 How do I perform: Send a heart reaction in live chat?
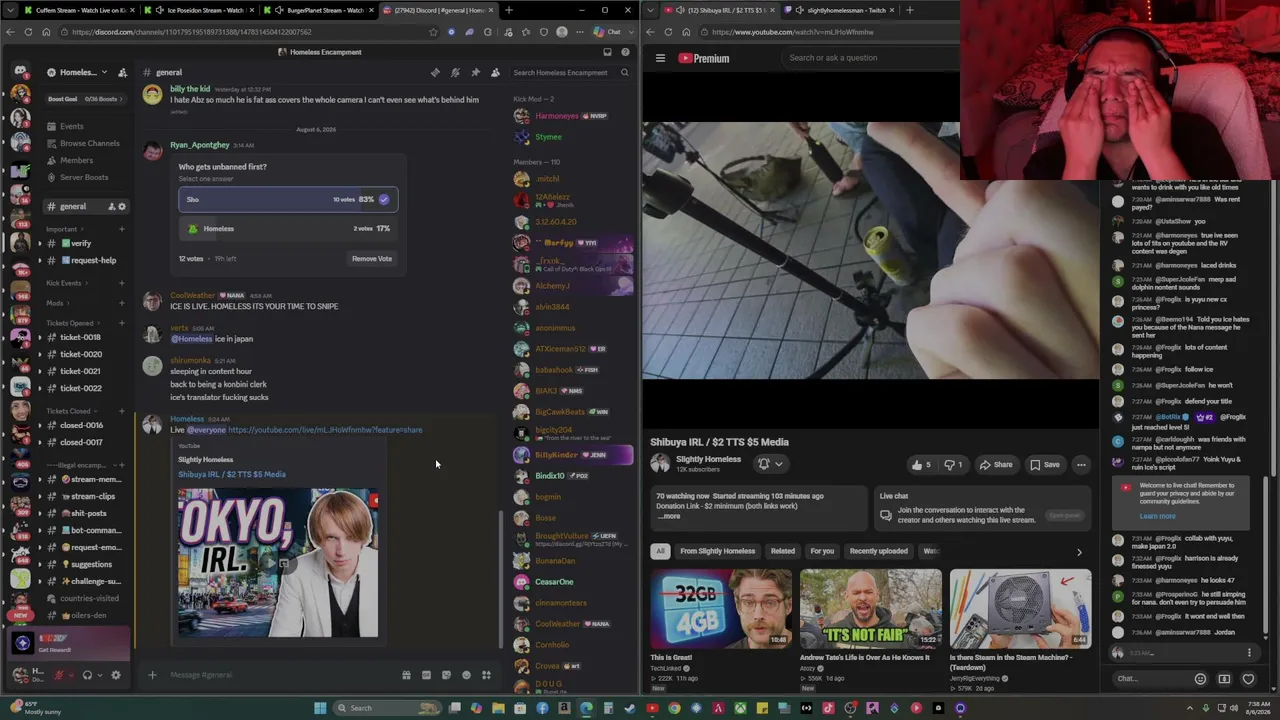coord(1248,679)
